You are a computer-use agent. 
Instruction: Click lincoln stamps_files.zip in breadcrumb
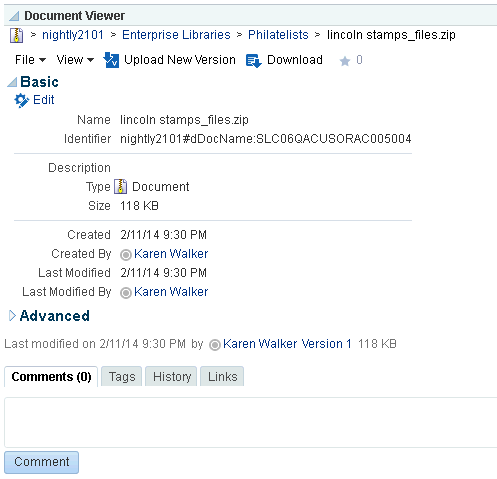[391, 35]
